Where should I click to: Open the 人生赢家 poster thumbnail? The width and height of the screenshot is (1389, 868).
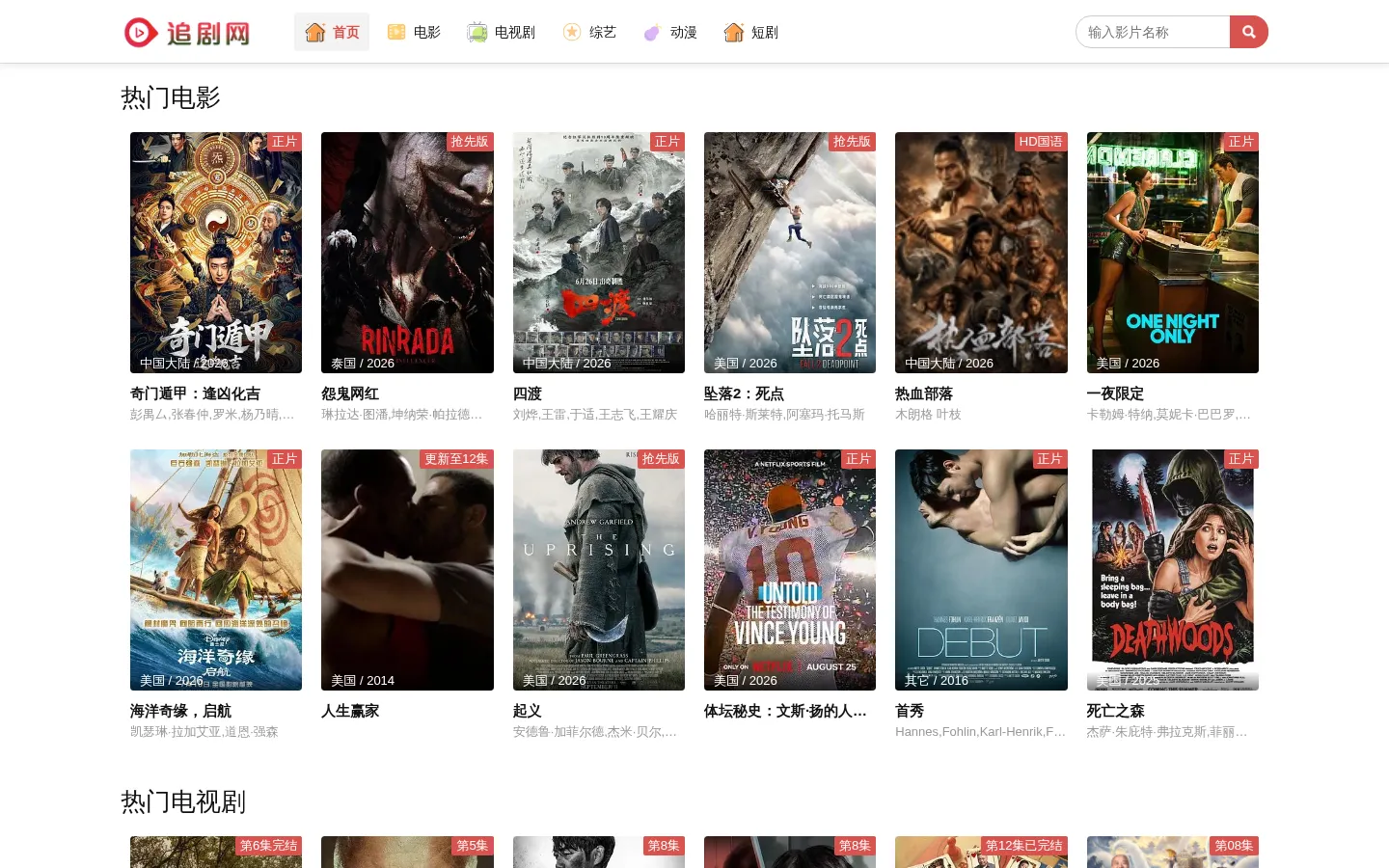point(407,570)
